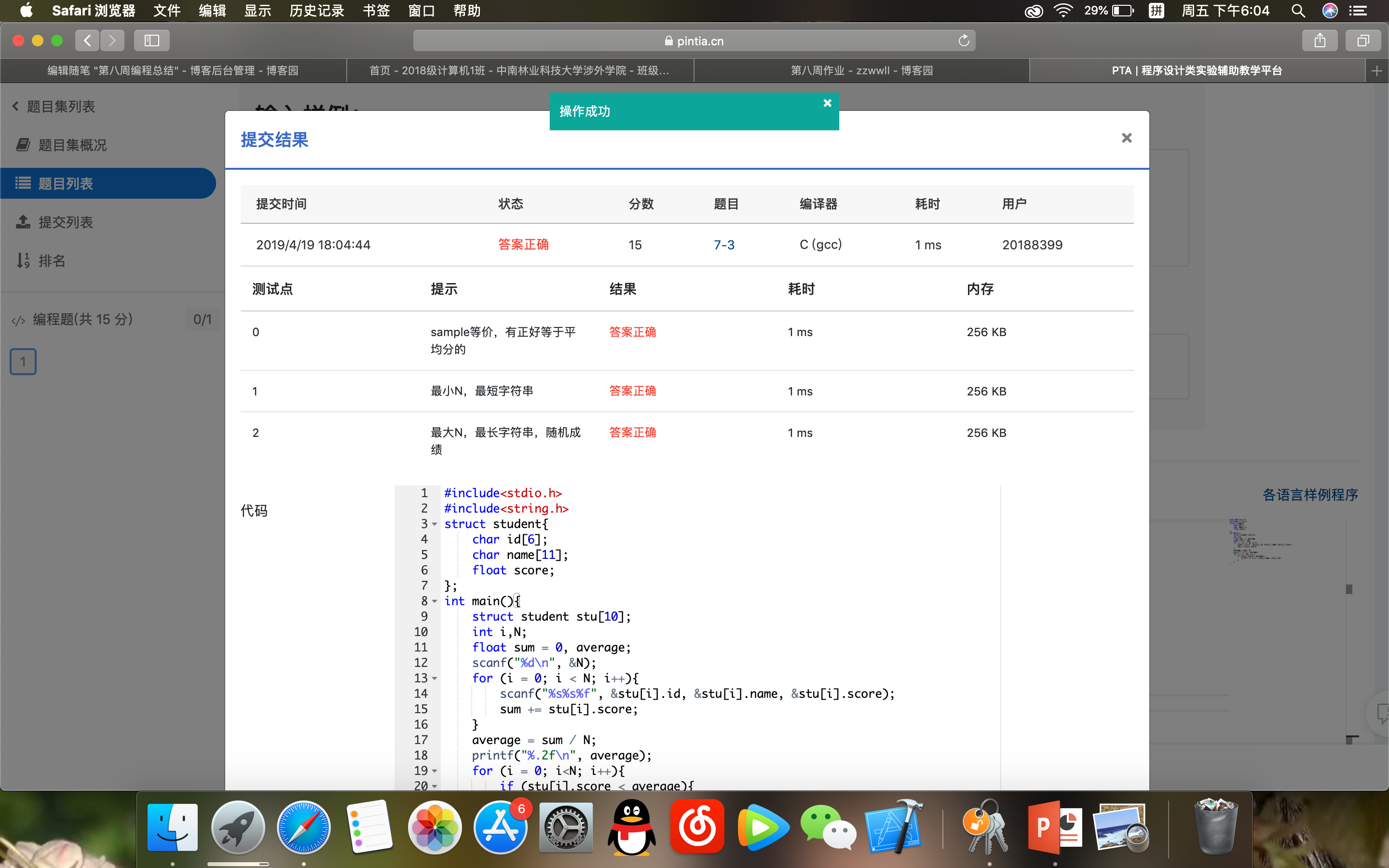This screenshot has height=868, width=1389.
Task: Open App Store with badge 6
Action: (501, 828)
